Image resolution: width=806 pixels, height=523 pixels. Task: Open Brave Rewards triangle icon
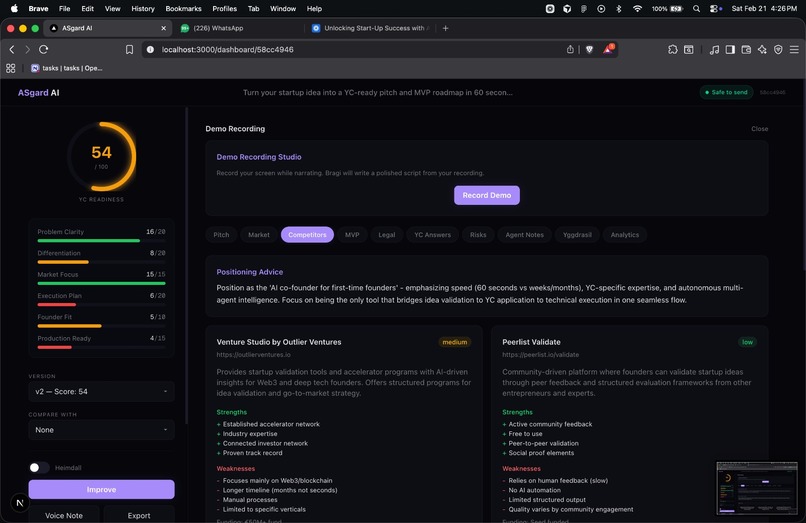coord(608,49)
